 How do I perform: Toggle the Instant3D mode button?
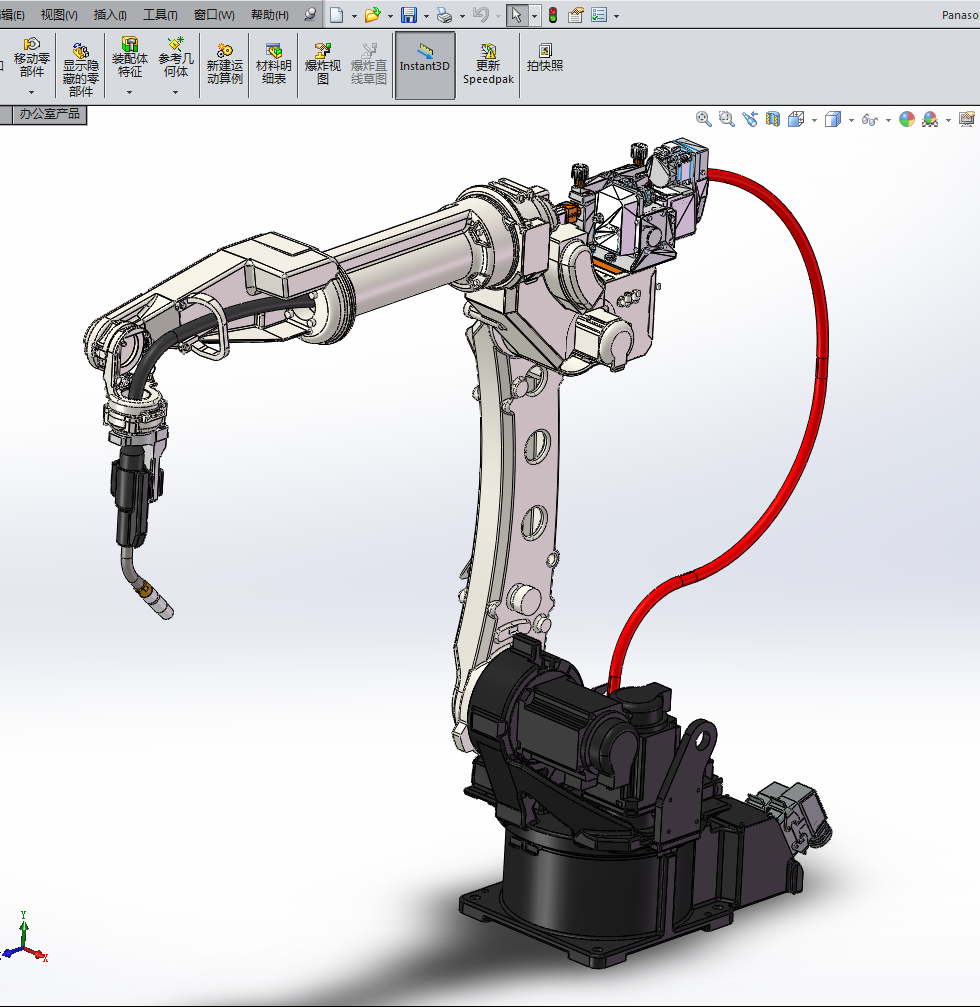[425, 64]
